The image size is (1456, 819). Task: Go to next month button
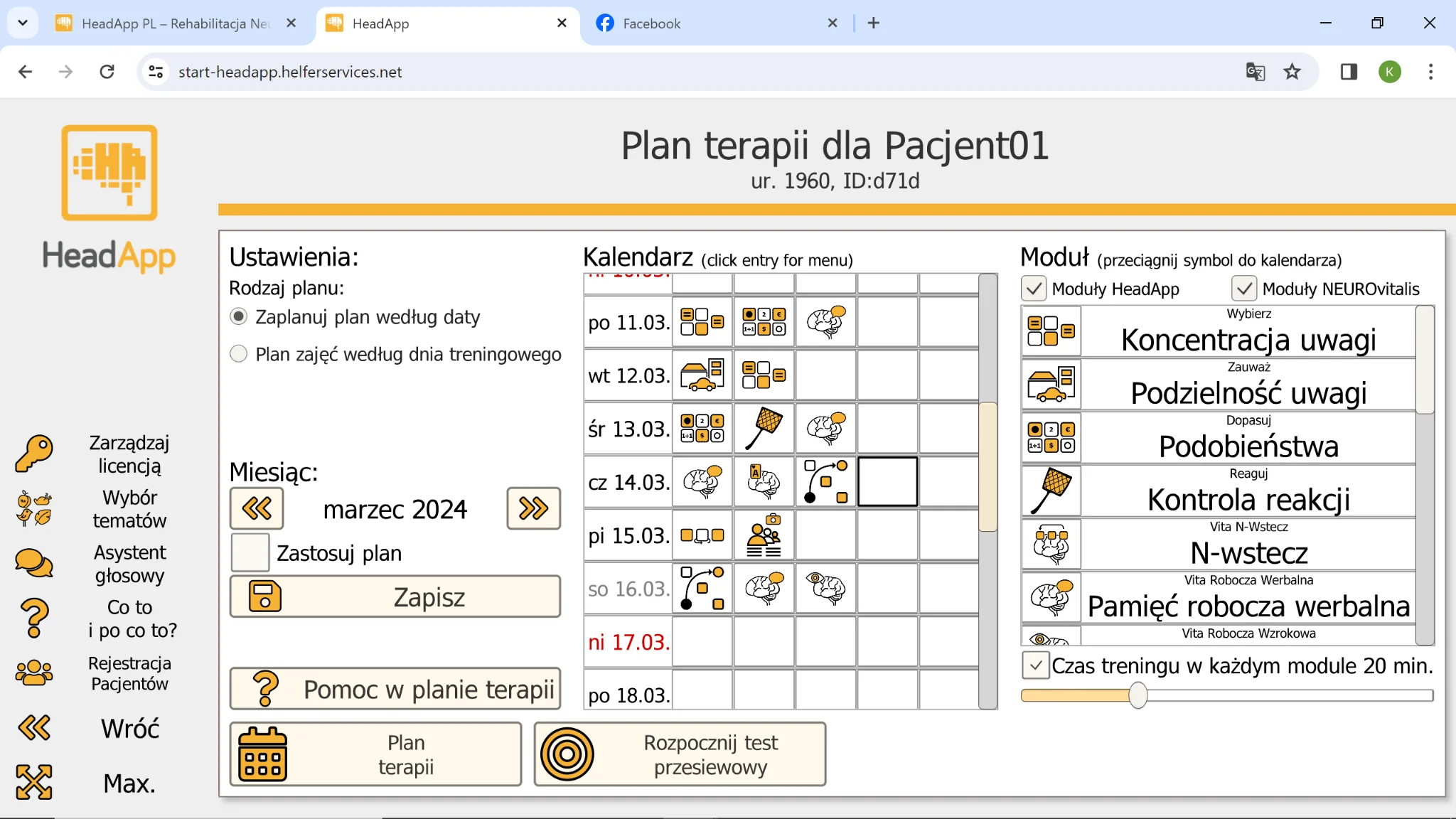[x=533, y=508]
